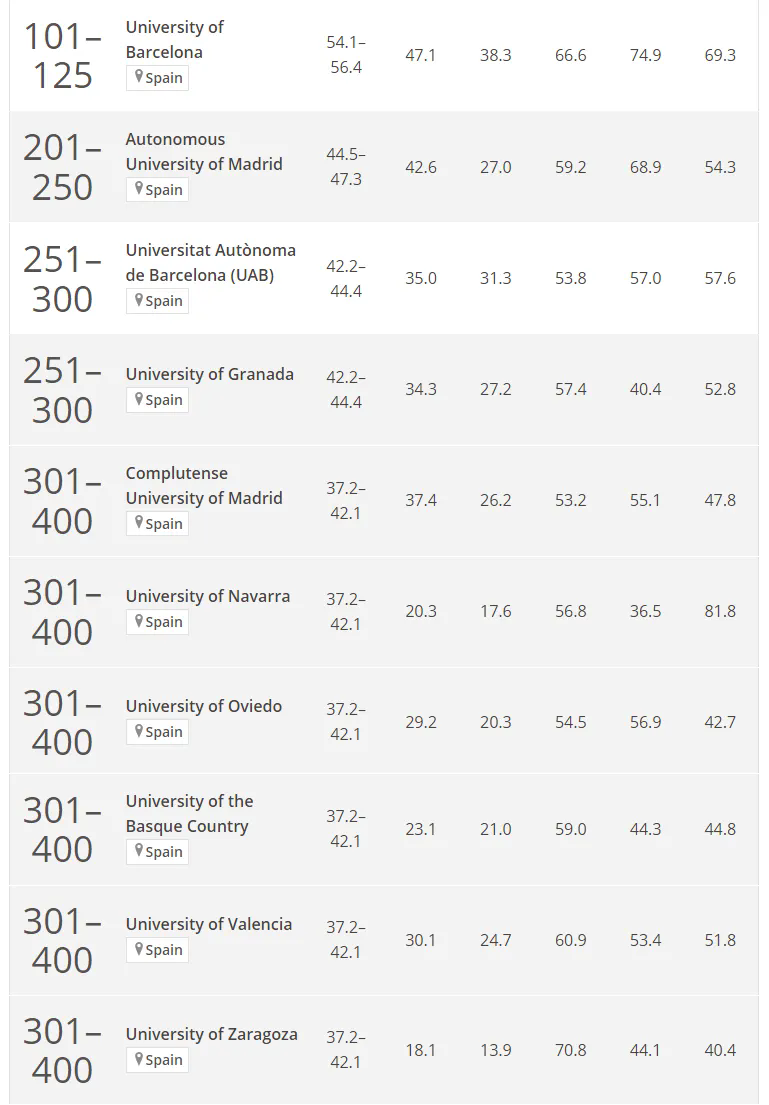Click location pin icon under University of Navarra
The width and height of the screenshot is (769, 1105).
139,621
